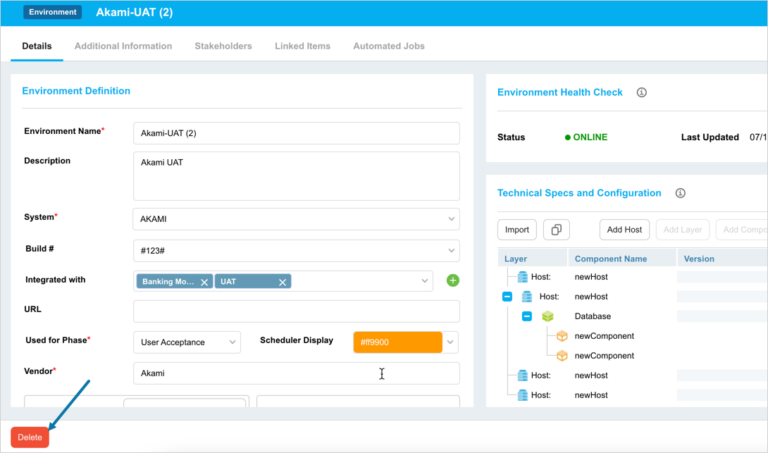The width and height of the screenshot is (768, 453).
Task: Open the Stakeholders tab
Action: [x=223, y=46]
